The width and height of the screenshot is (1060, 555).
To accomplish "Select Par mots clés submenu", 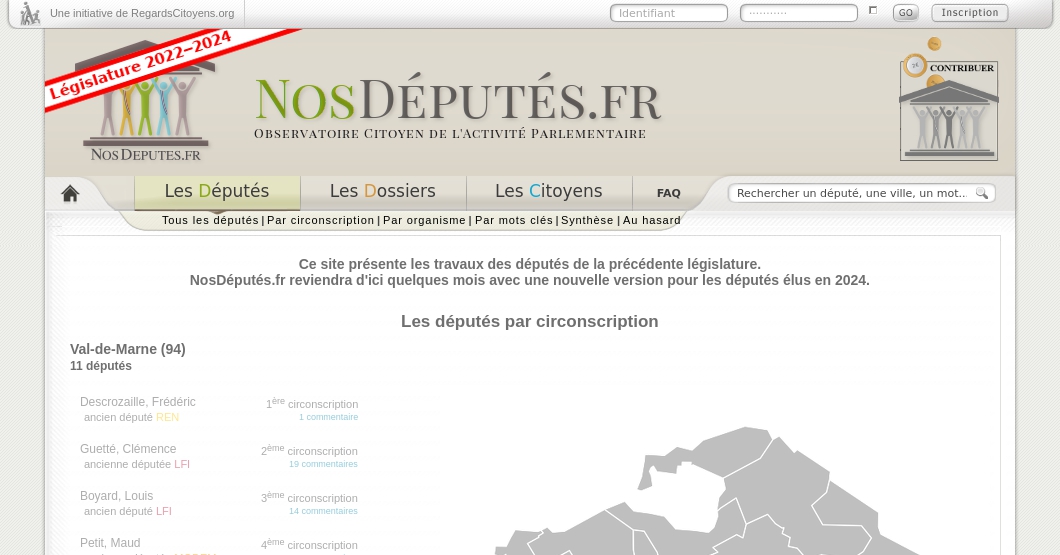I will click(514, 220).
